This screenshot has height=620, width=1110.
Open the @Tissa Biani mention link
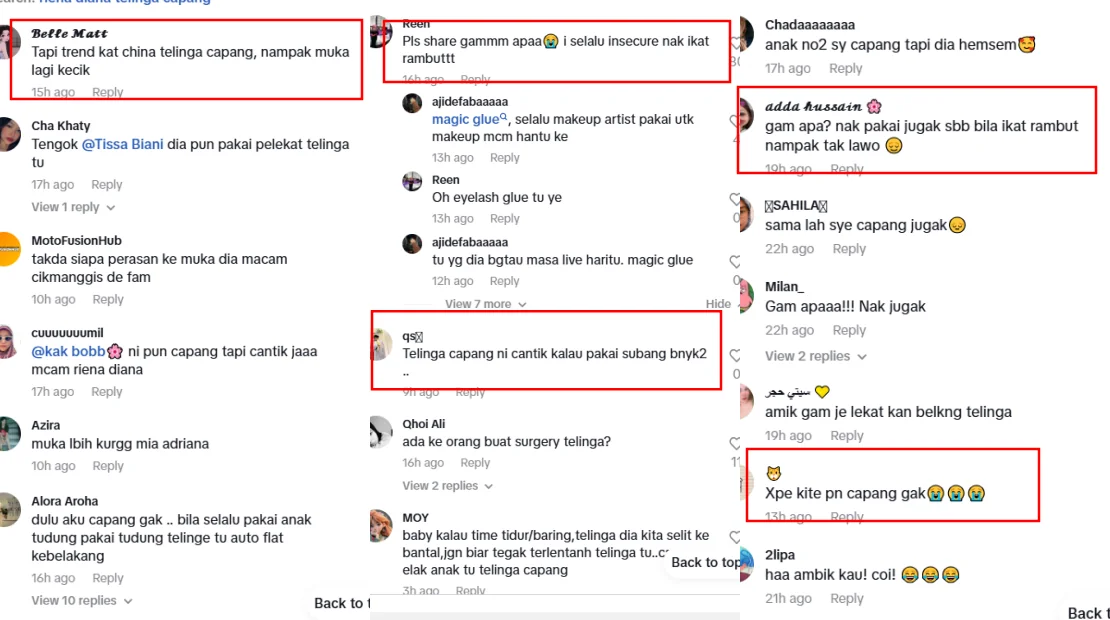pos(122,144)
